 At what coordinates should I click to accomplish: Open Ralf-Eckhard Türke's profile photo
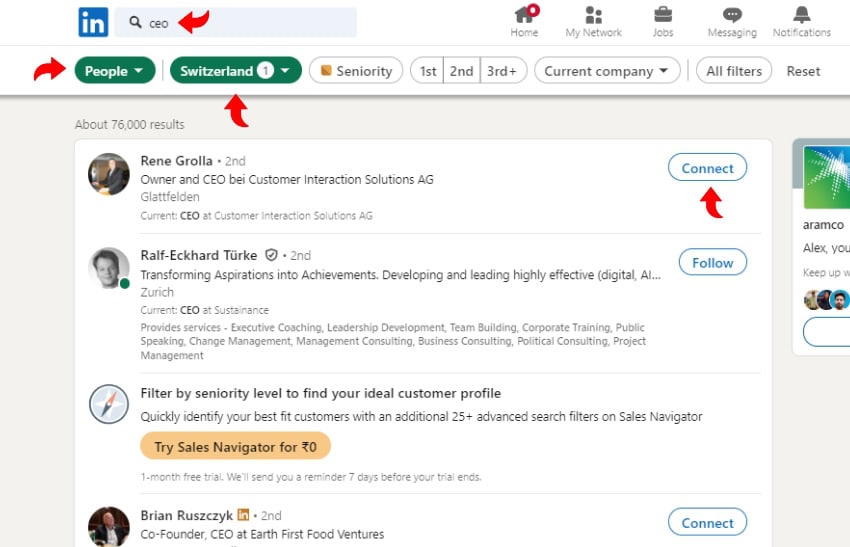pos(109,268)
